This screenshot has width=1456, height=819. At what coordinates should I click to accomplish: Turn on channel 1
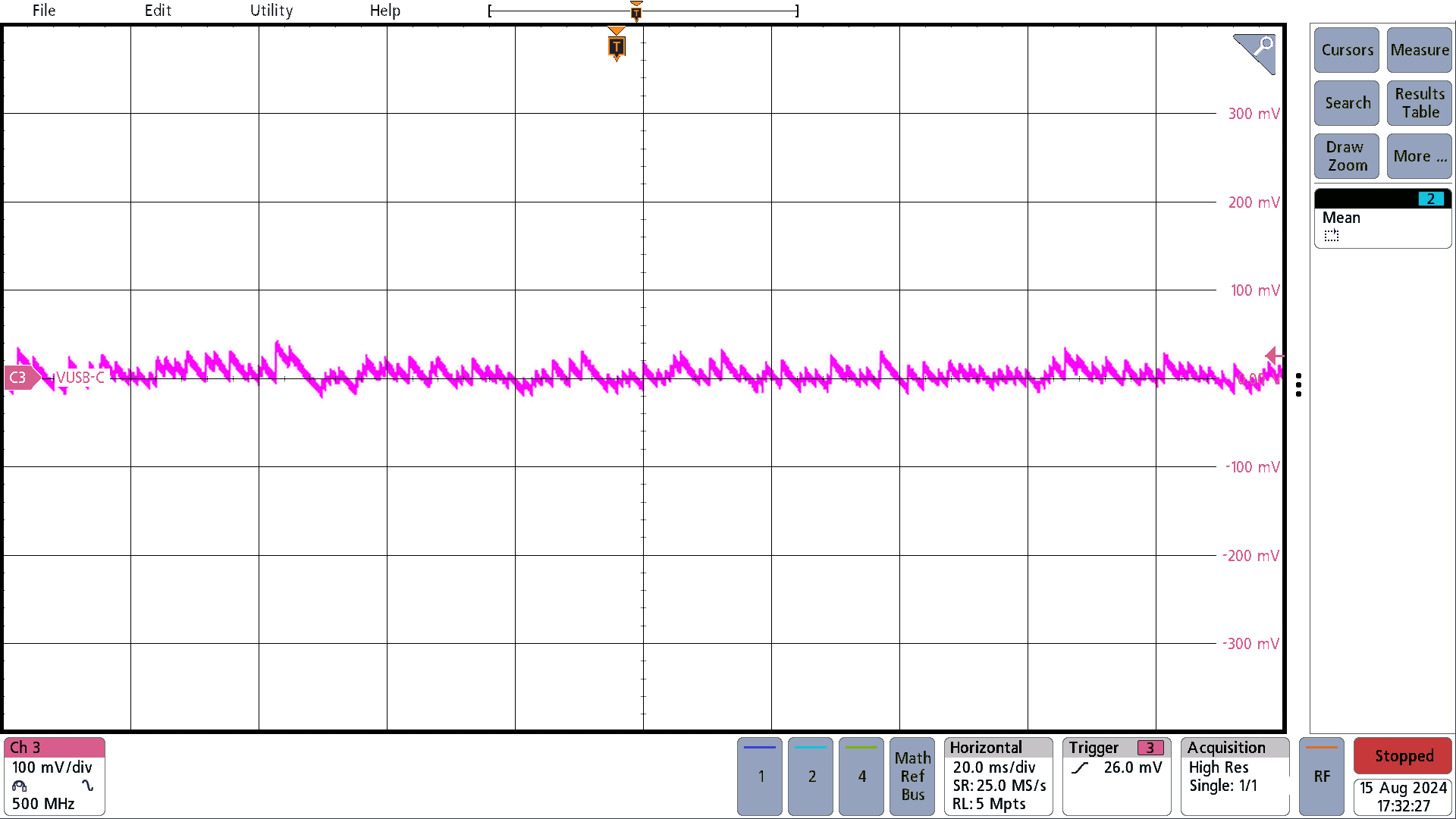(x=760, y=777)
